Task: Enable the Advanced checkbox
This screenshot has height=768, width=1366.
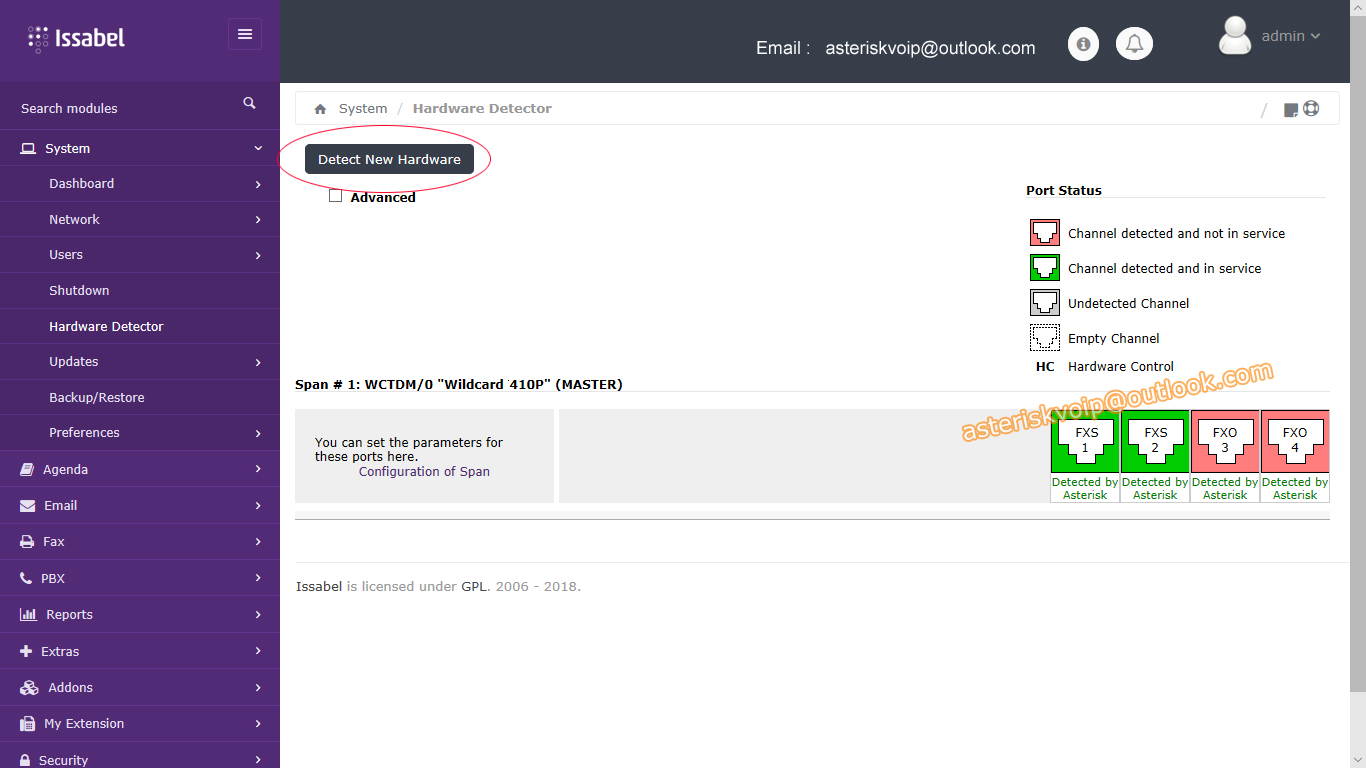Action: click(336, 196)
